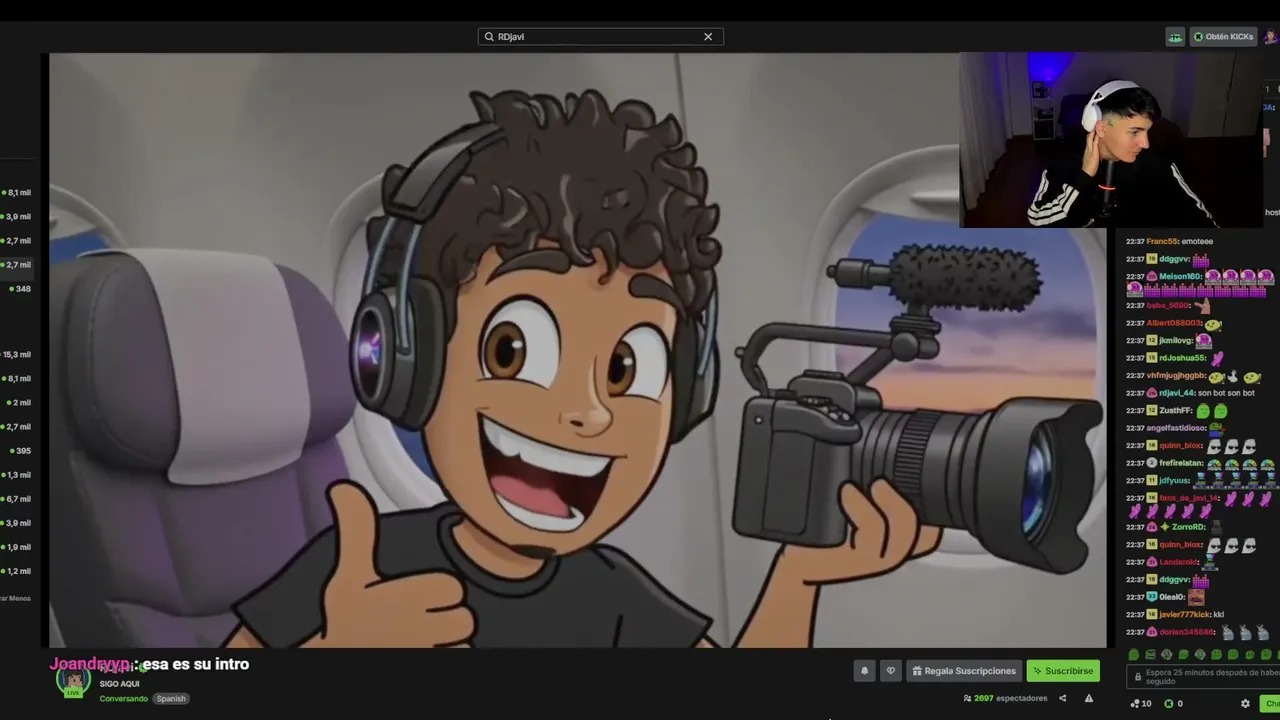Click chat user dorian345686
The image size is (1280, 720).
[x=1187, y=632]
